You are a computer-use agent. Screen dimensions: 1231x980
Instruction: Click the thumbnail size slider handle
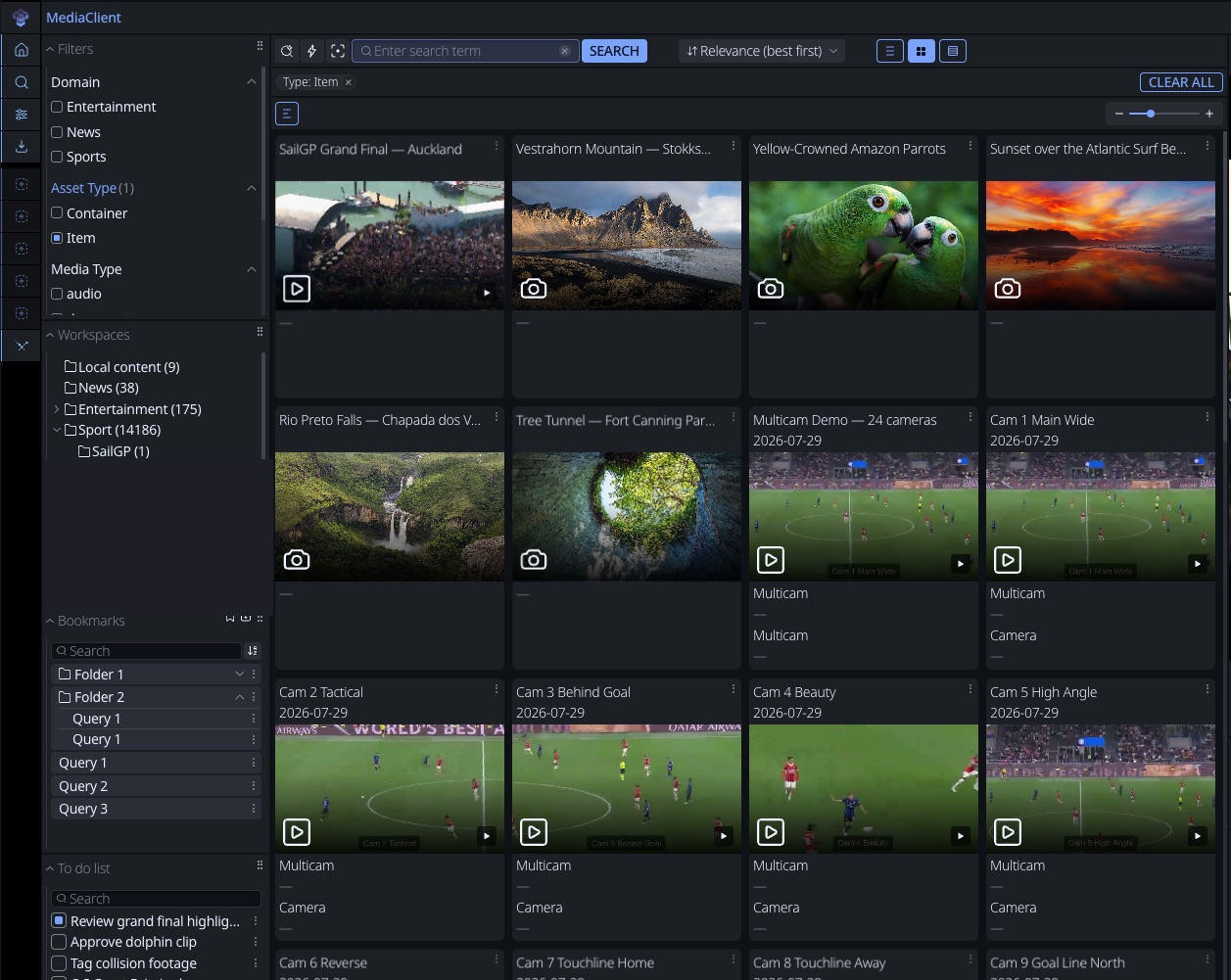click(1151, 114)
